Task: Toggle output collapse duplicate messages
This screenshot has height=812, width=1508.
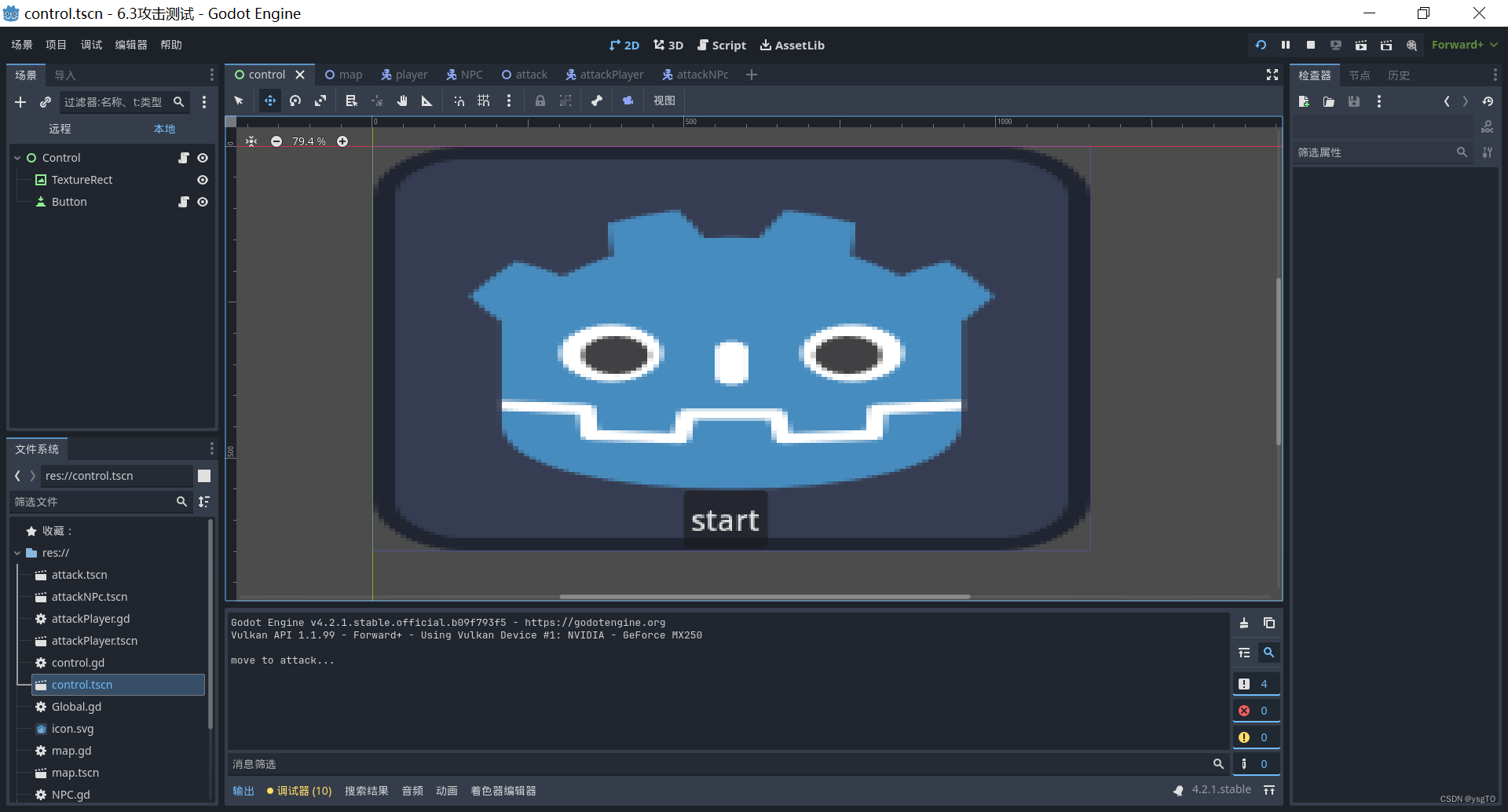Action: (x=1244, y=653)
